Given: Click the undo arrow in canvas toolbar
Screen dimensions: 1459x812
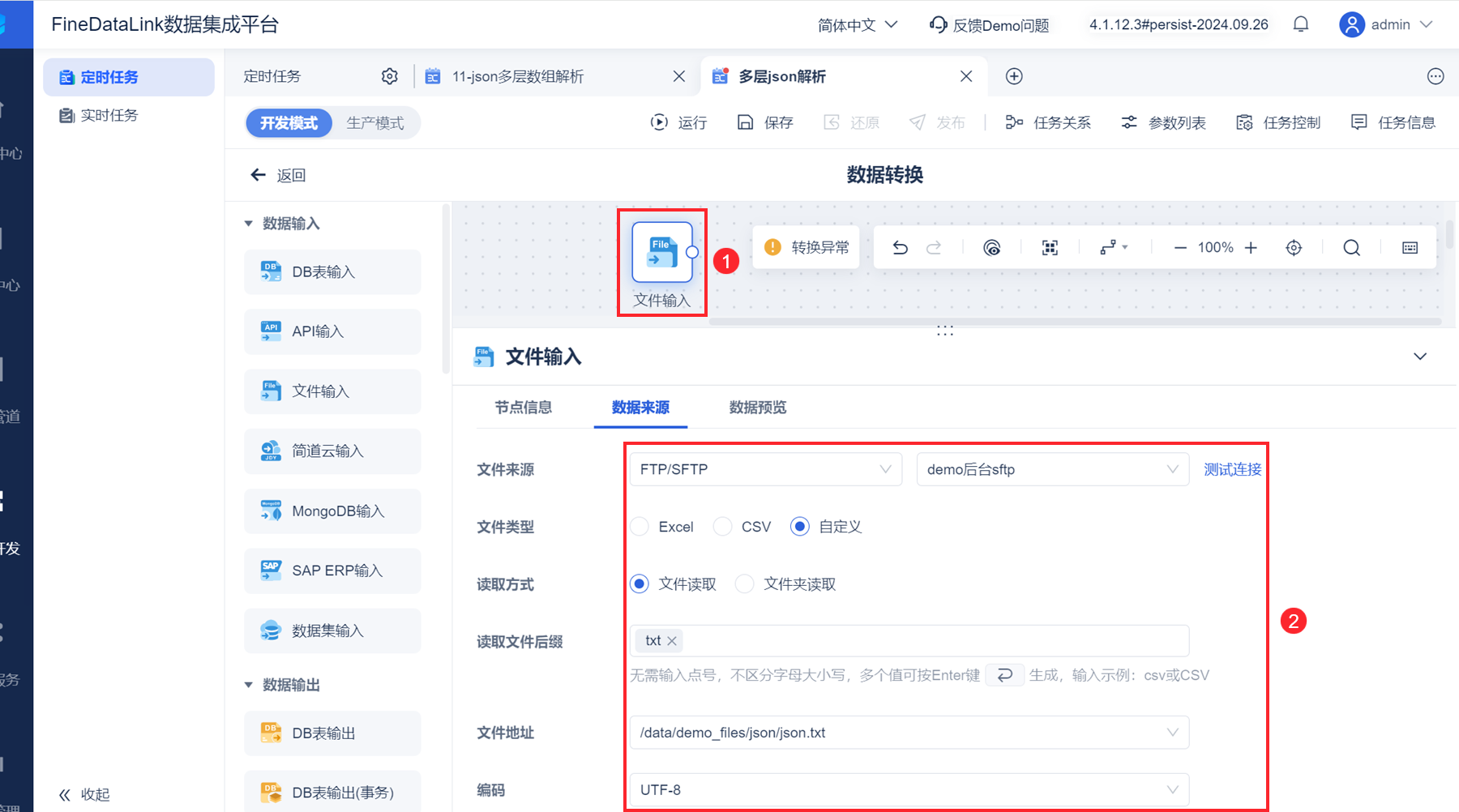Looking at the screenshot, I should [x=900, y=247].
